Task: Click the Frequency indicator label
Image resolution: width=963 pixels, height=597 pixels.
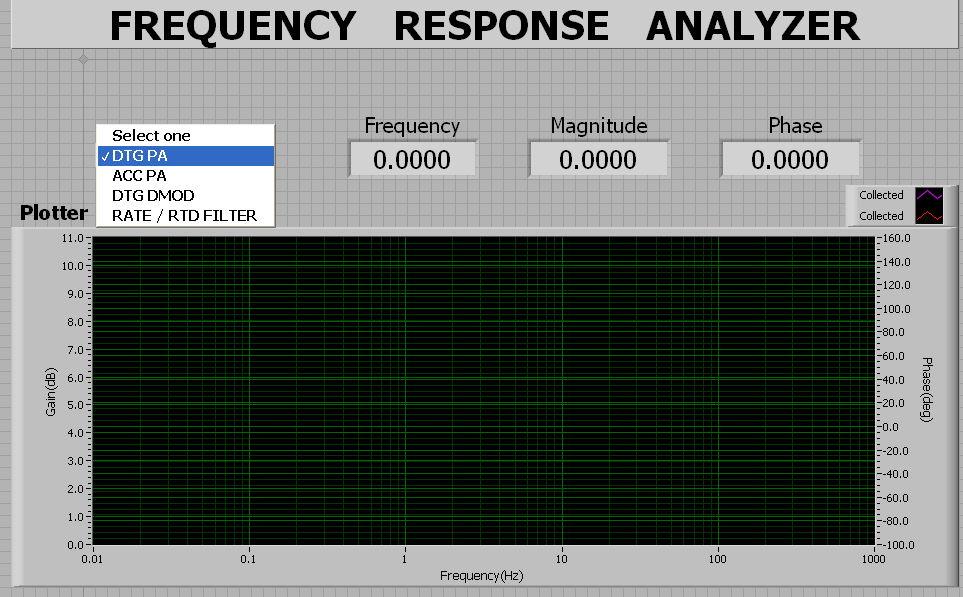Action: (x=412, y=126)
